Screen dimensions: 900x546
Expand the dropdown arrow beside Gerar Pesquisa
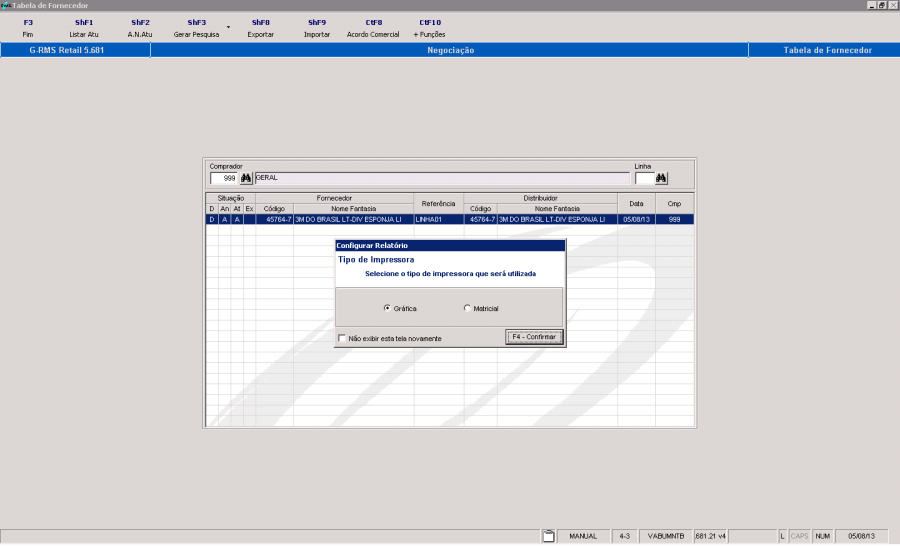[228, 27]
